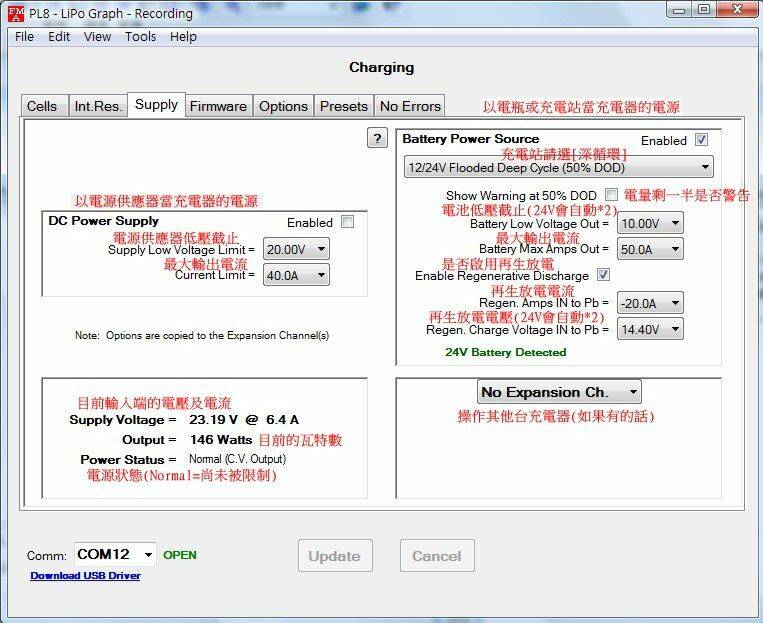The height and width of the screenshot is (623, 763).
Task: Open the Help menu
Action: pos(183,37)
